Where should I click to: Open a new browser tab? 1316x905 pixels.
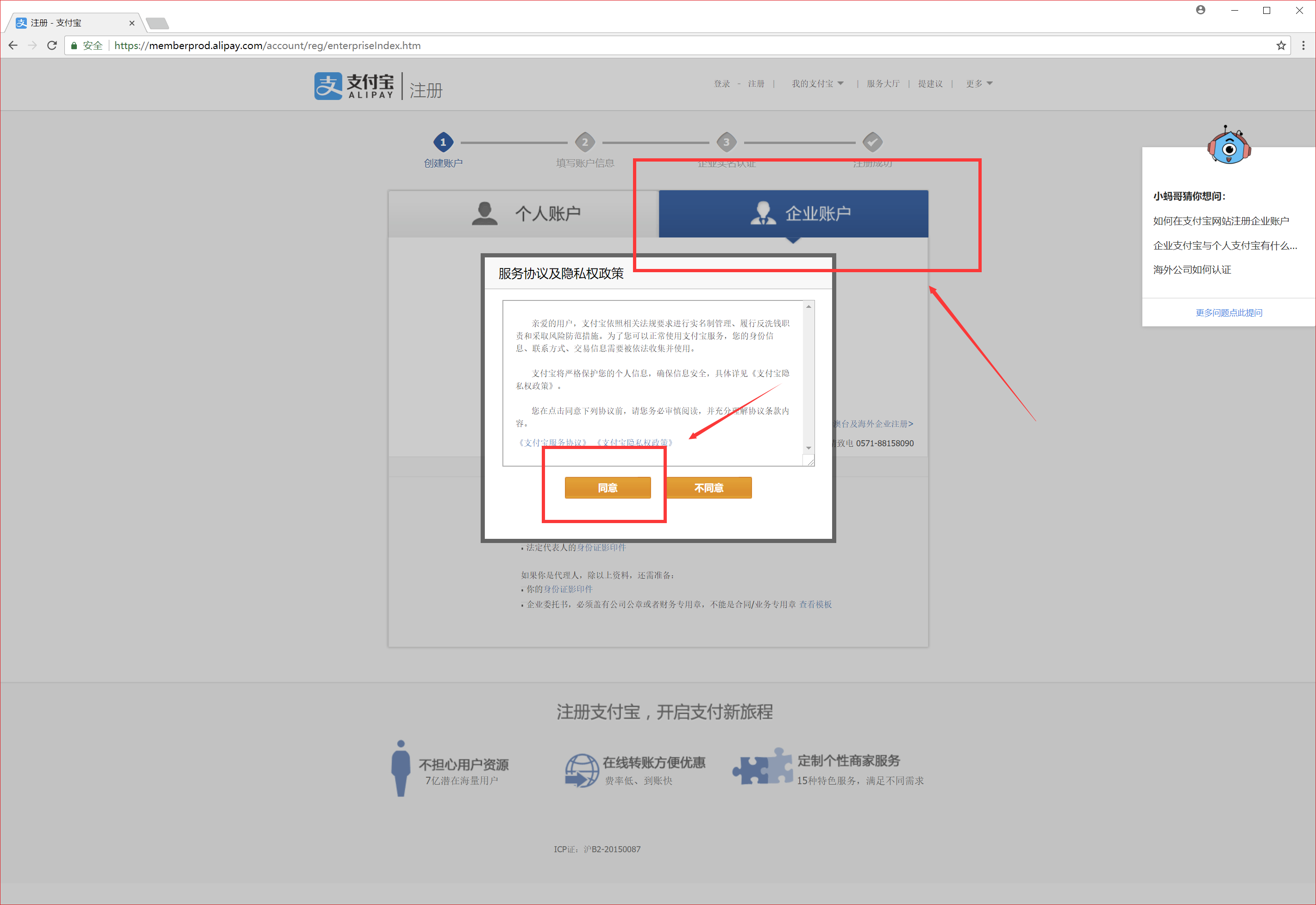157,23
